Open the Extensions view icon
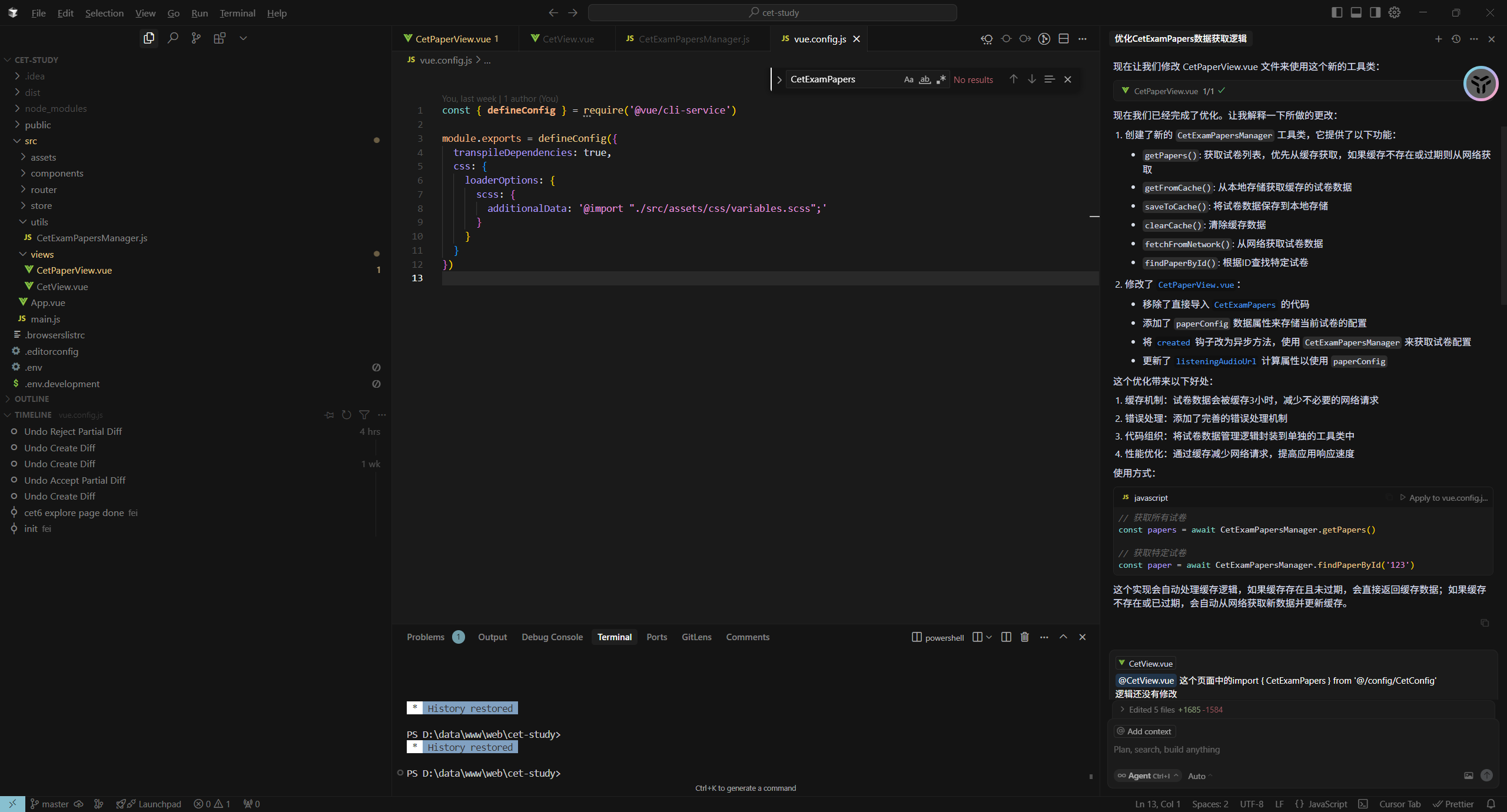 220,38
